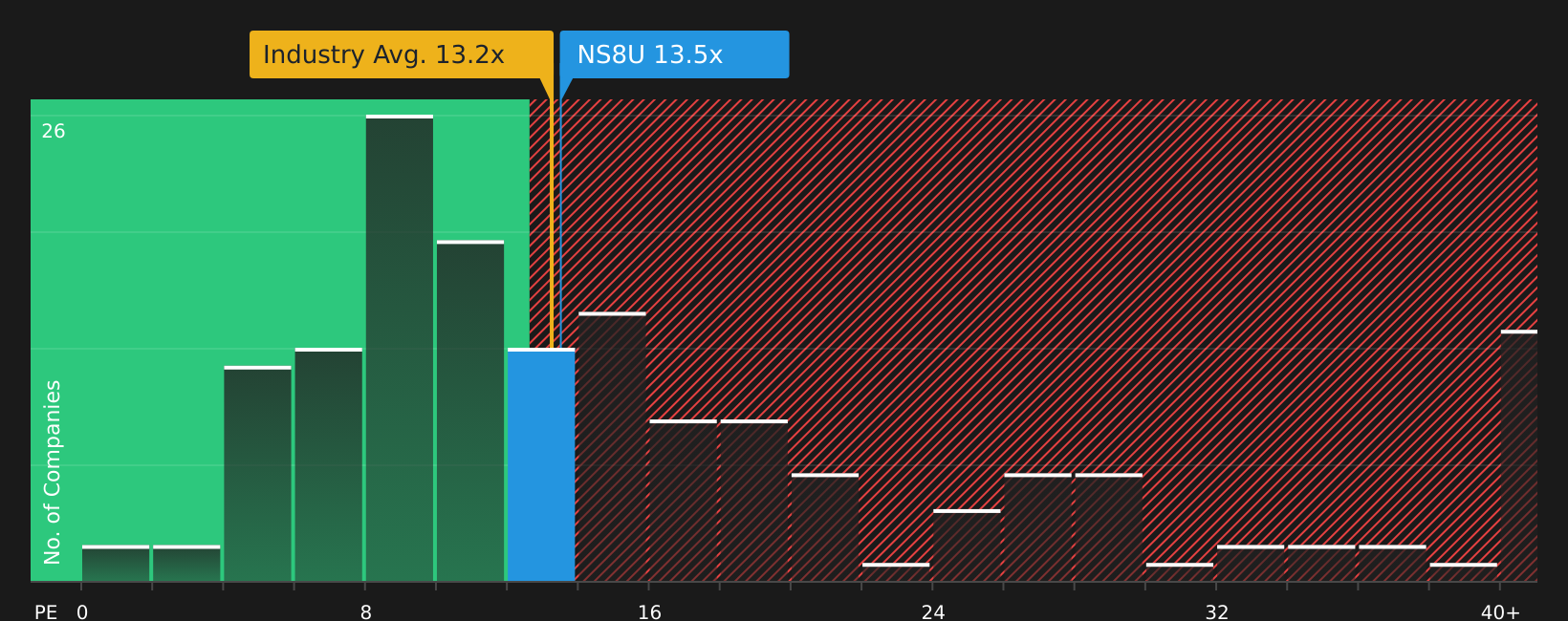Viewport: 1568px width, 621px height.
Task: Click the NS8U 13.5x label
Action: (674, 54)
